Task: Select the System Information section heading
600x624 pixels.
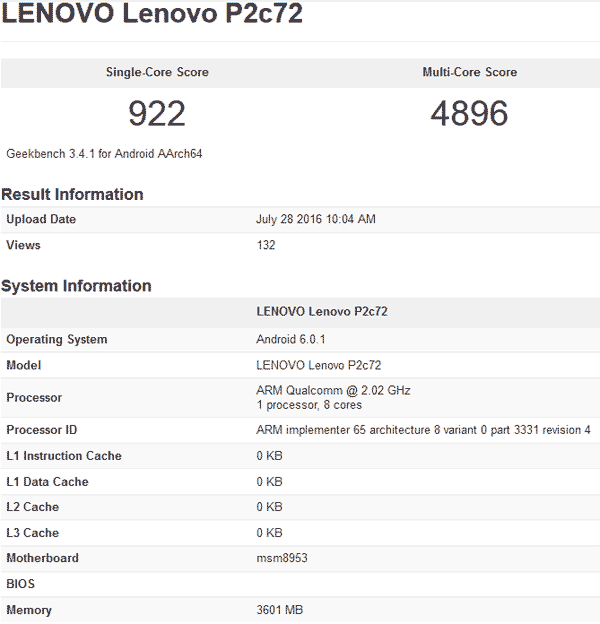Action: [76, 286]
